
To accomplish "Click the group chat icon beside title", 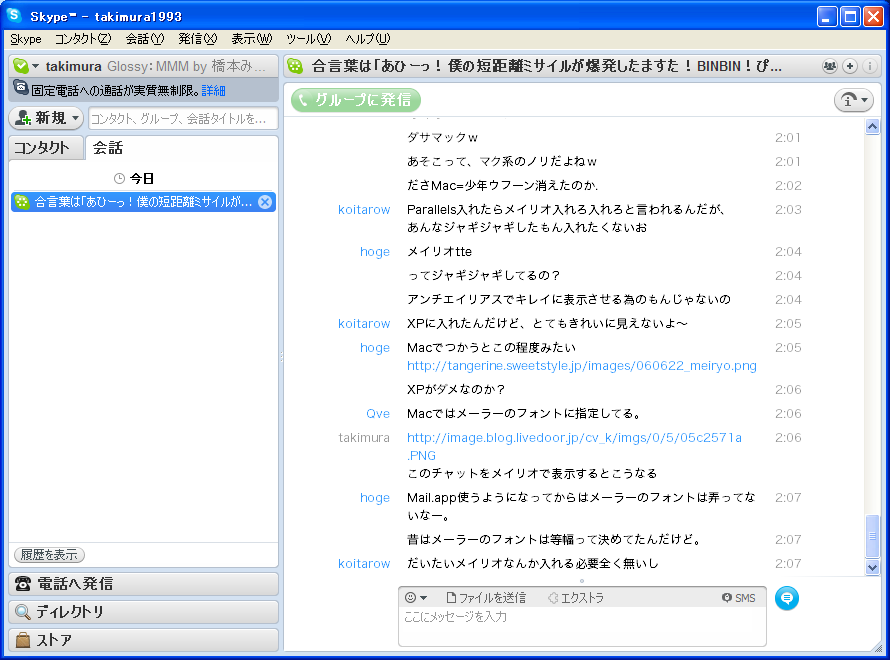I will (295, 66).
